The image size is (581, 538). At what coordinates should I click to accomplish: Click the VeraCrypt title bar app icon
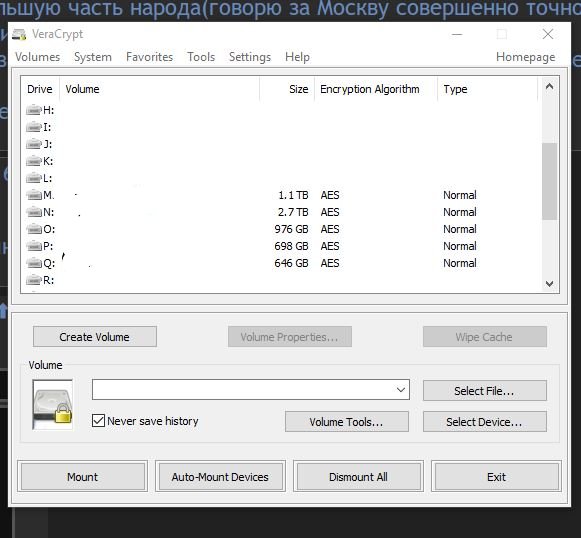[x=19, y=34]
